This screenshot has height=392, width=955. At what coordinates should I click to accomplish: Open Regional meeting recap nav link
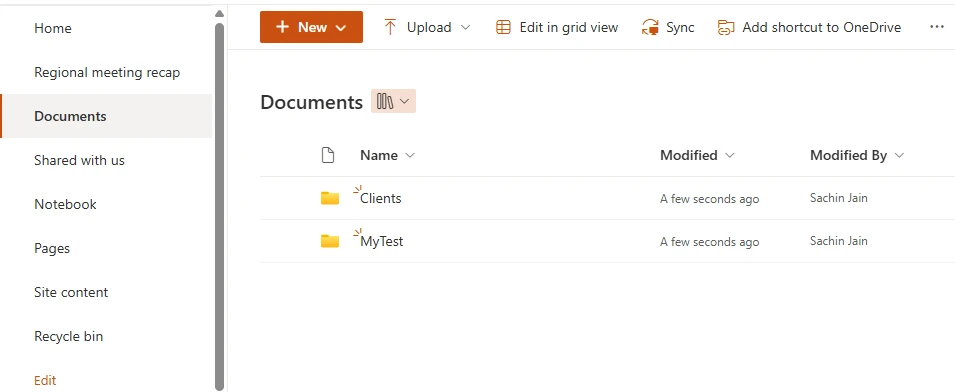pyautogui.click(x=107, y=72)
